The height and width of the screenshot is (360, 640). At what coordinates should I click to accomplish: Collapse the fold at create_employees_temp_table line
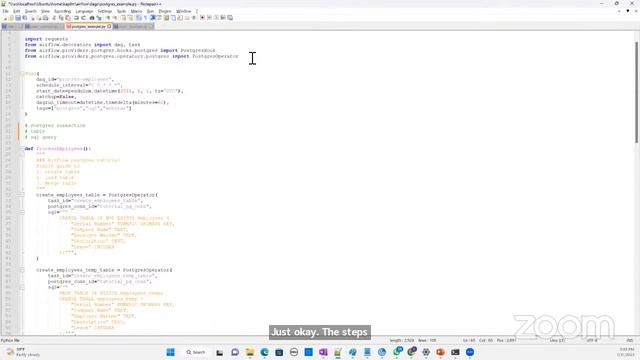tap(22, 270)
